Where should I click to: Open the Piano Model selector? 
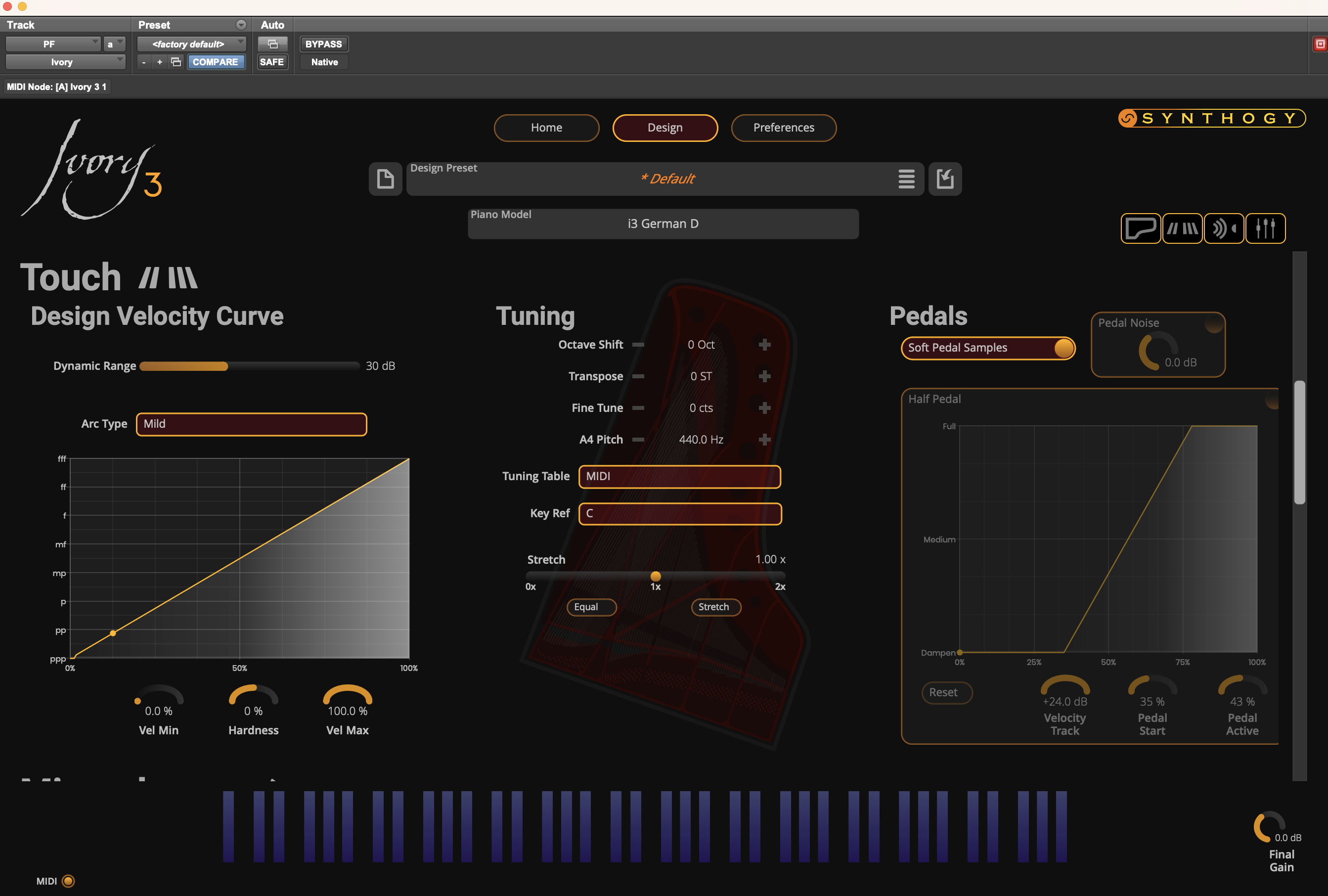tap(663, 224)
